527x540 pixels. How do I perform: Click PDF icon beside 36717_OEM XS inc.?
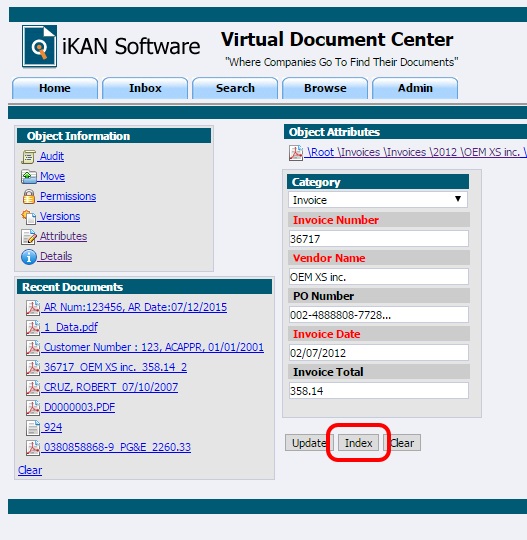click(33, 367)
